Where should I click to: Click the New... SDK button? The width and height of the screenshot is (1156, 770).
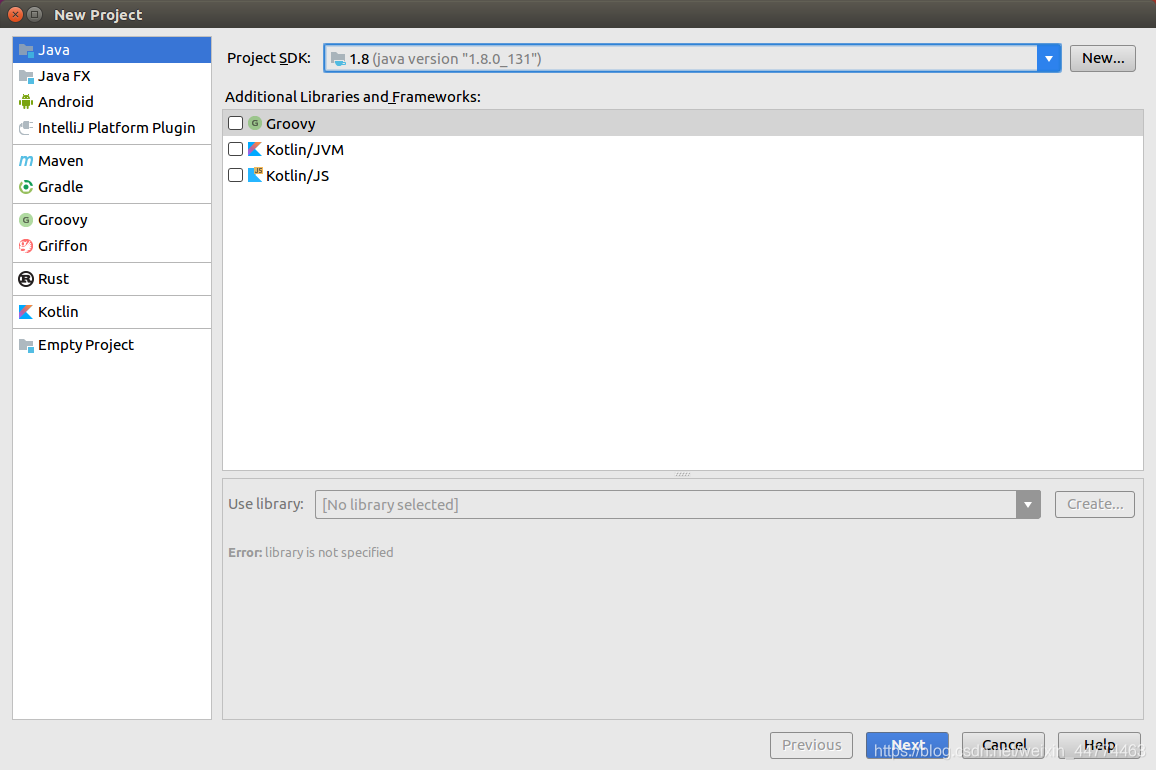(1103, 58)
